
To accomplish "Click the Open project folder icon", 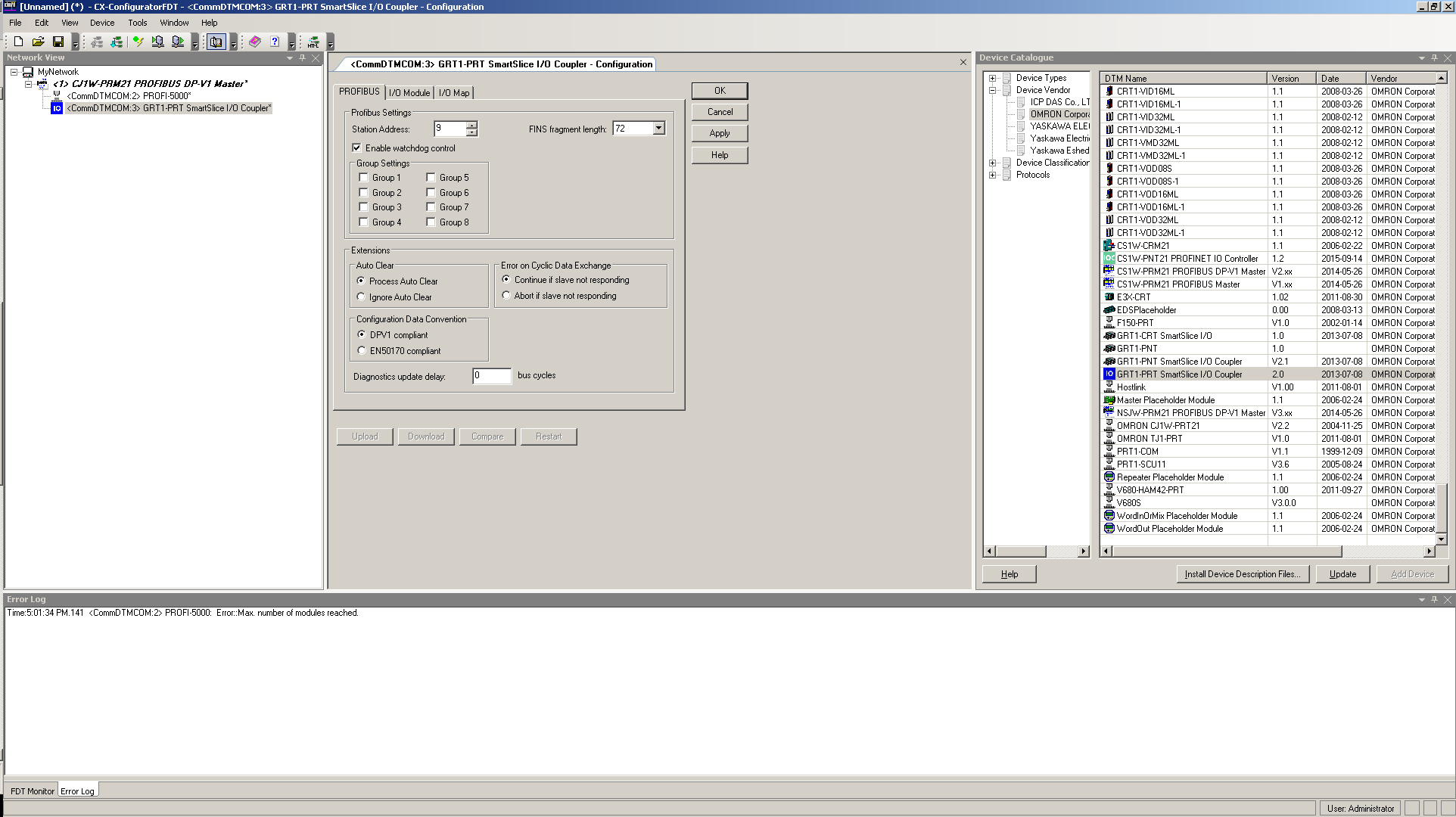I will (x=38, y=42).
